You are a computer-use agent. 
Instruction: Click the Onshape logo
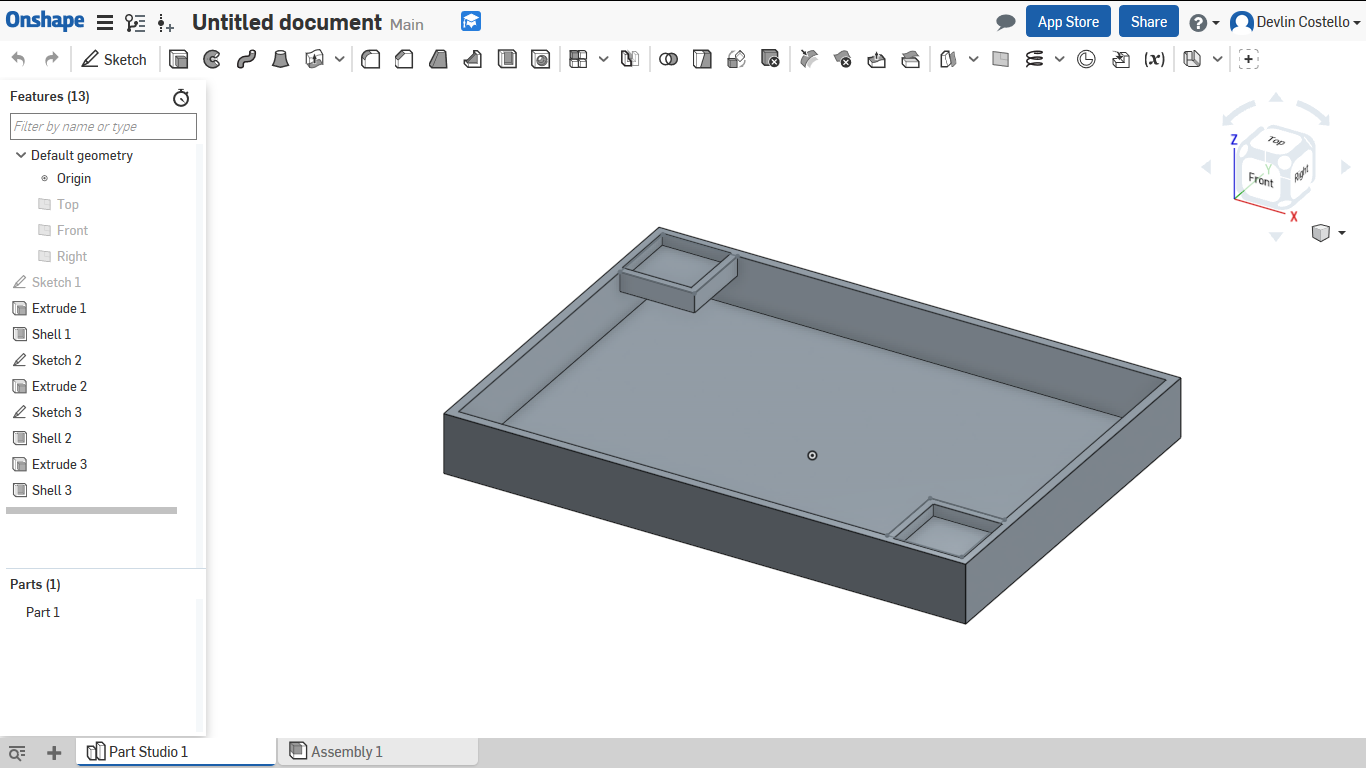[45, 20]
